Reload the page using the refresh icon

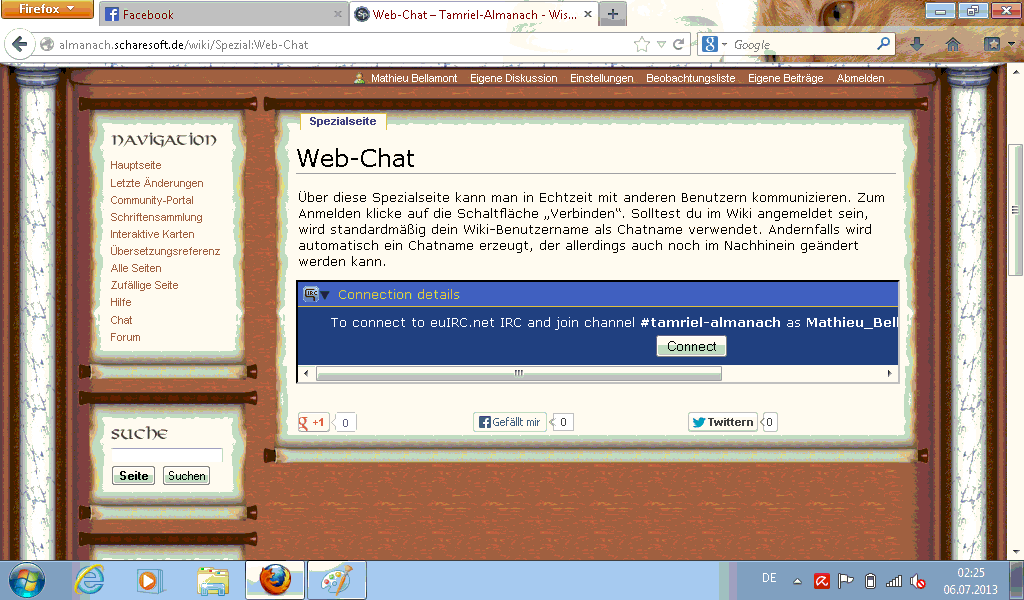click(679, 45)
